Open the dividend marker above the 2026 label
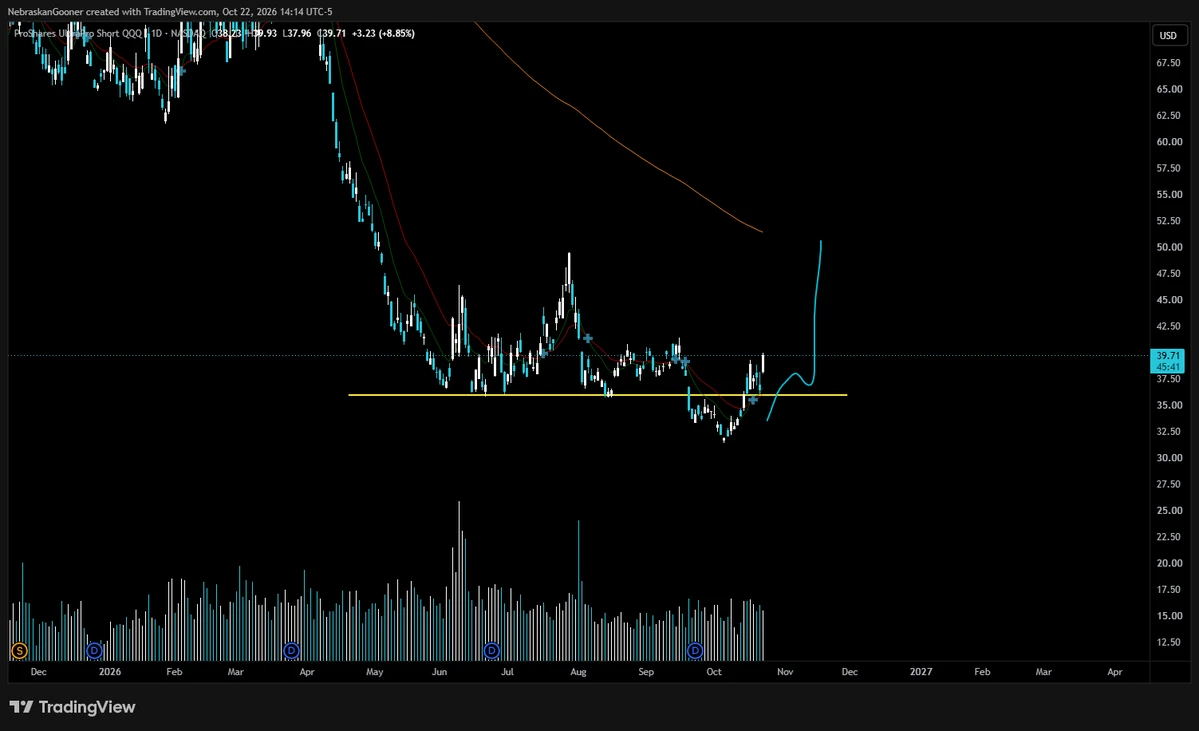 [94, 651]
